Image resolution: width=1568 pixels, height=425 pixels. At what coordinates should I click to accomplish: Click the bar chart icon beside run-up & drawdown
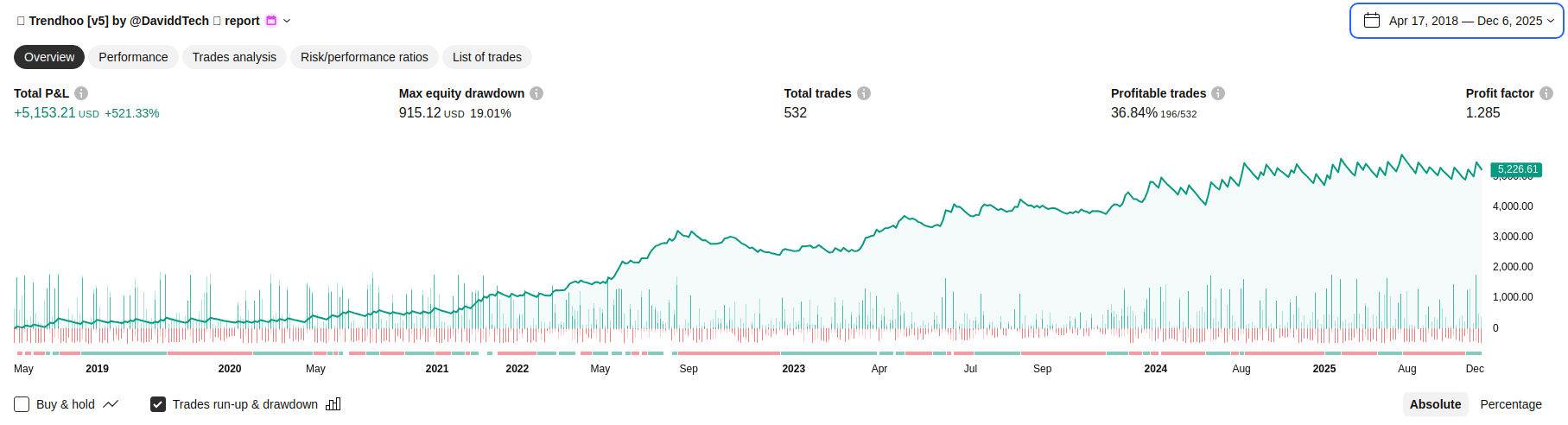pos(333,404)
